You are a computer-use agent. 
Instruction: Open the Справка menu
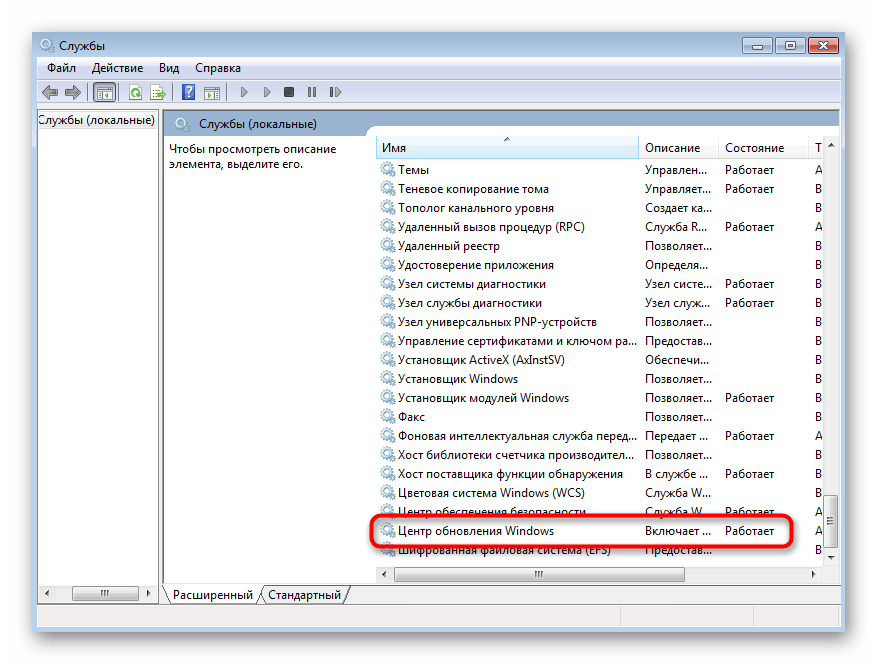218,68
